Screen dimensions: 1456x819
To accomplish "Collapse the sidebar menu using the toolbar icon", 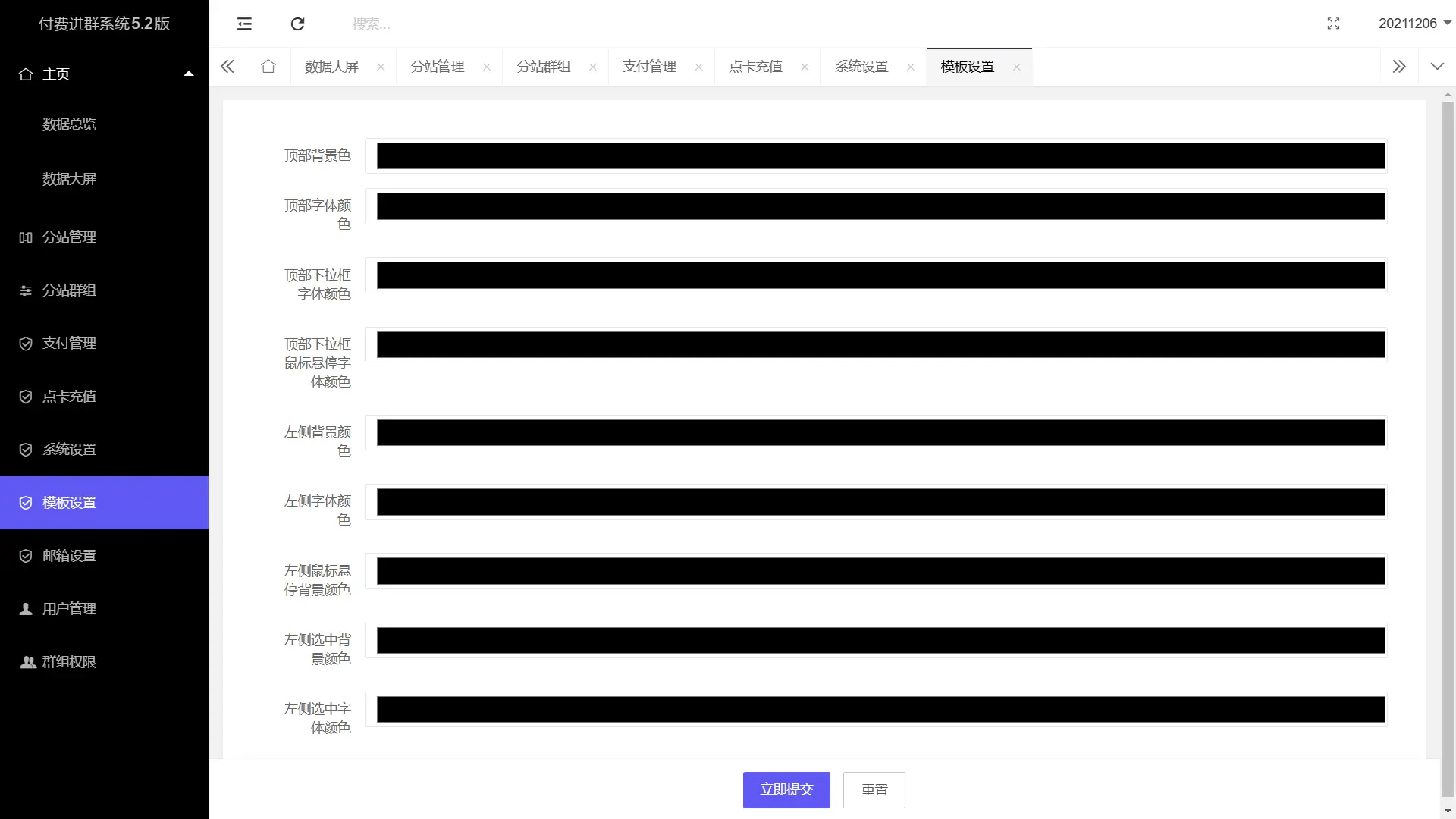I will point(244,24).
